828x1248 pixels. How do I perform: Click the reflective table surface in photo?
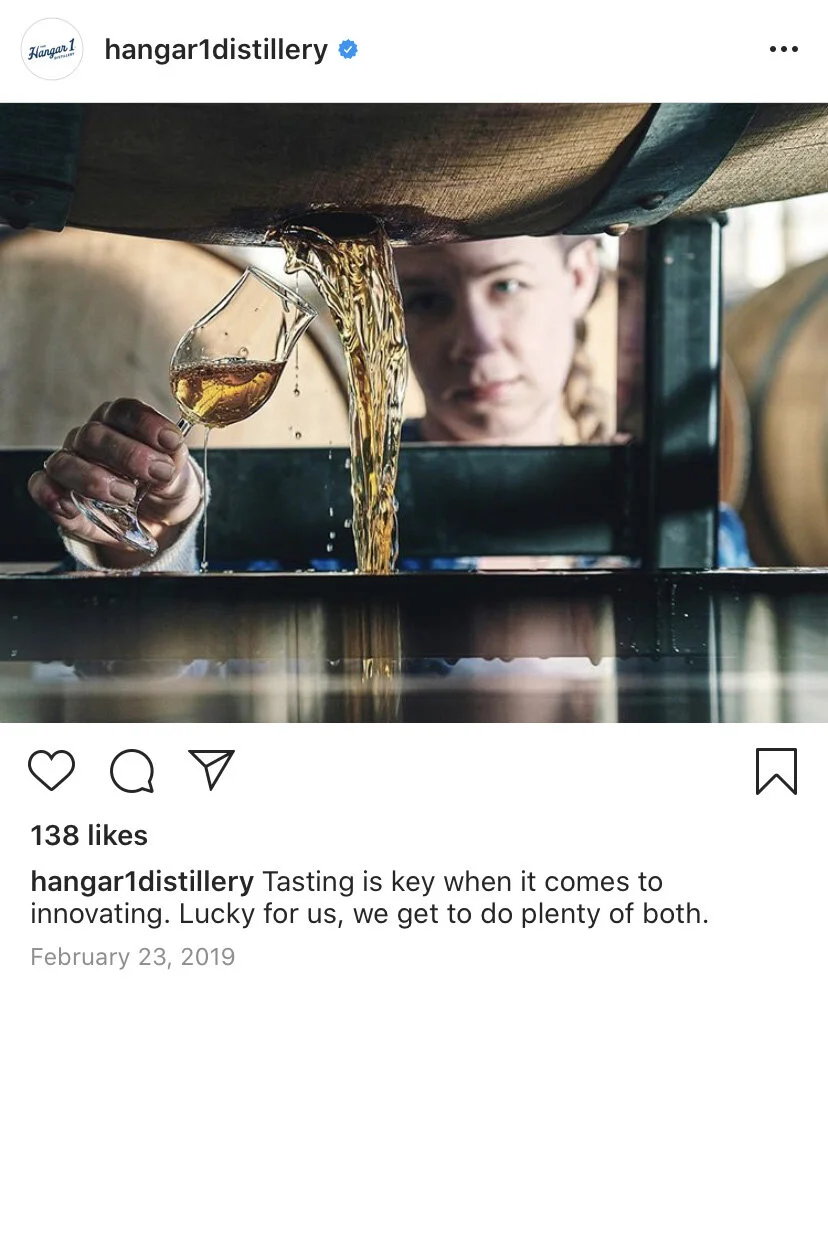point(414,650)
